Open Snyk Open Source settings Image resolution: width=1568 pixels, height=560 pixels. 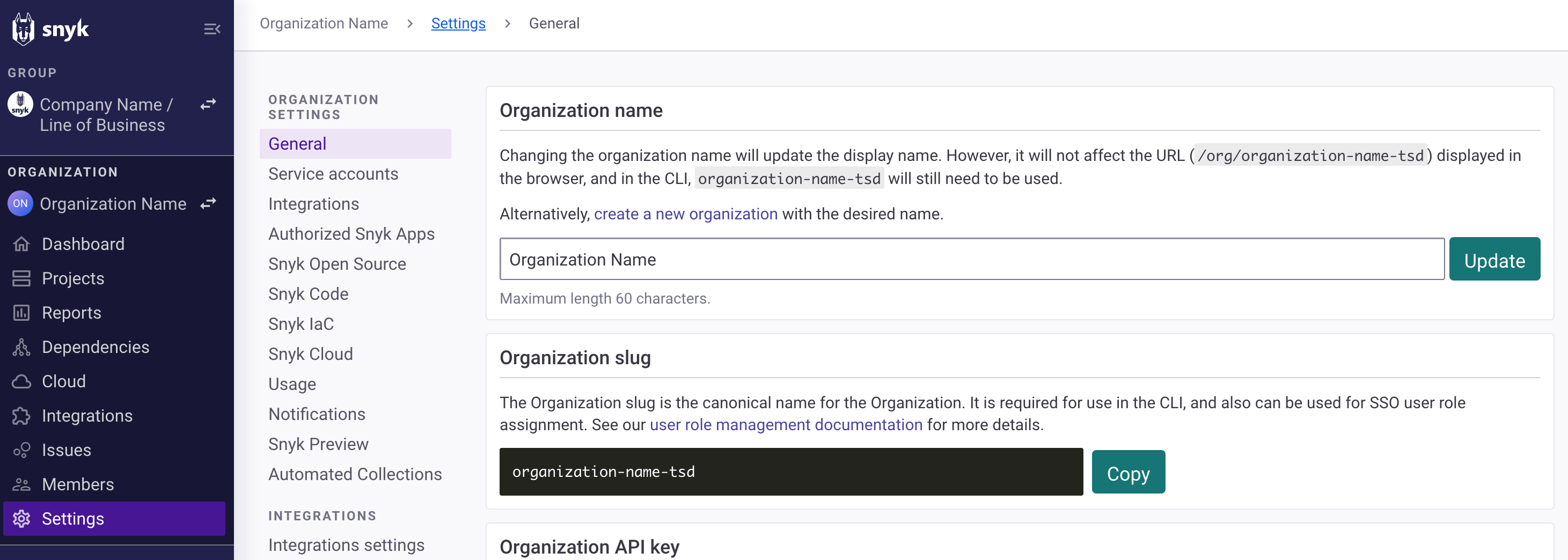click(337, 264)
